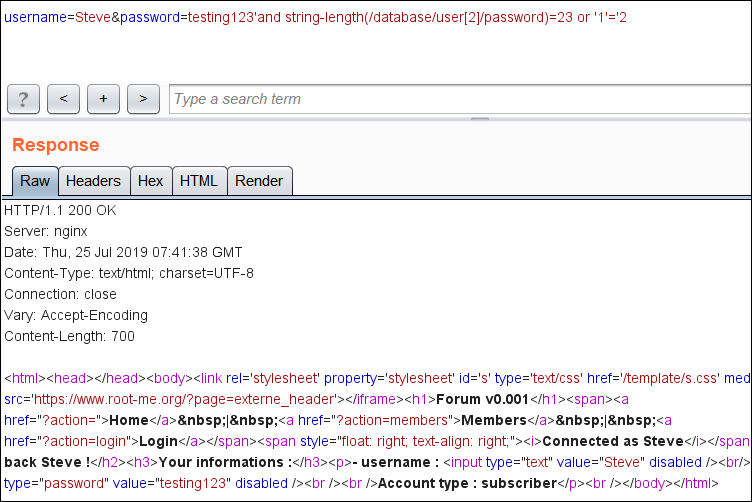The width and height of the screenshot is (752, 502).
Task: Go to previous search match button
Action: [x=63, y=99]
